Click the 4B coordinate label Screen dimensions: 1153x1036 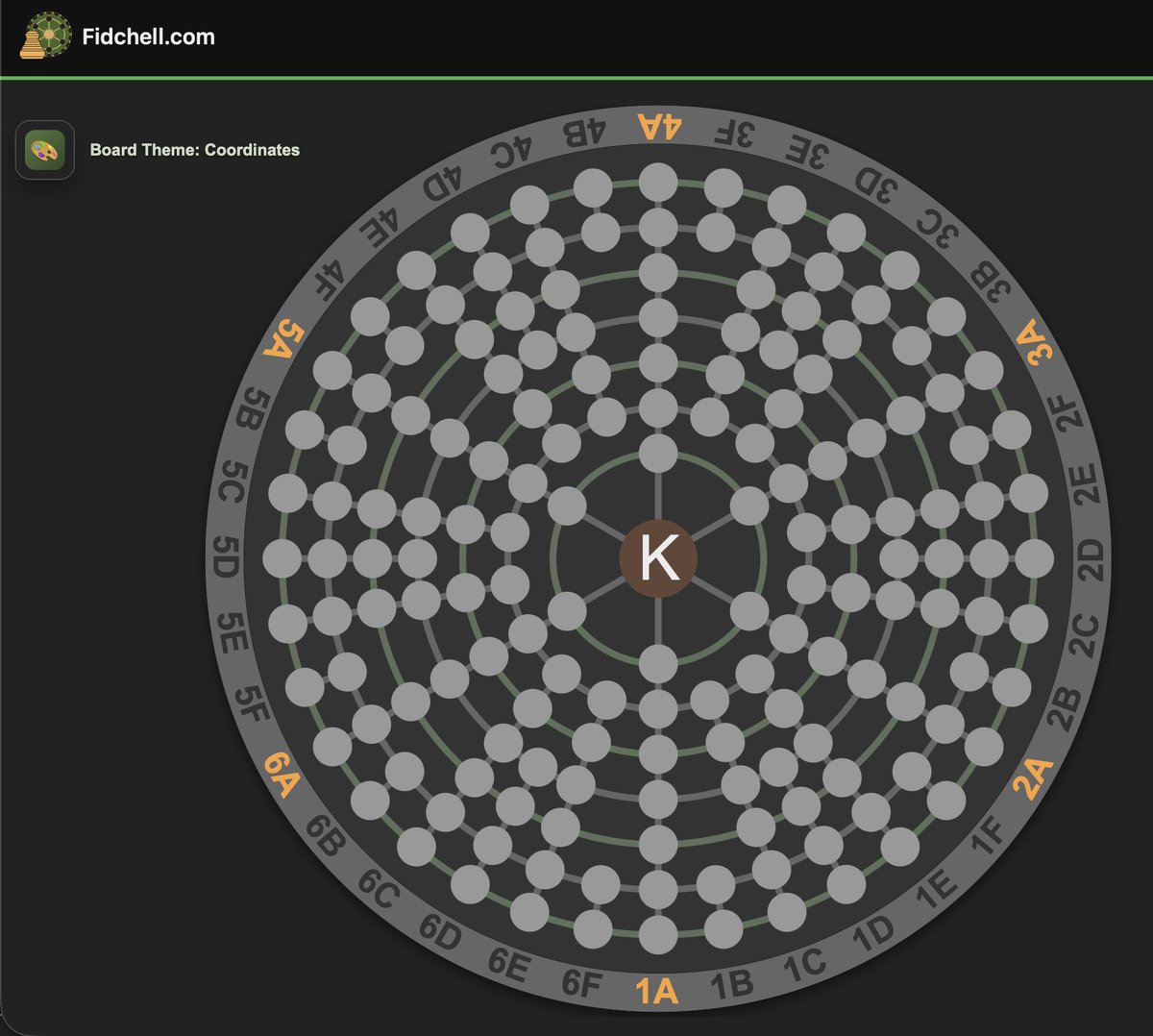point(583,133)
